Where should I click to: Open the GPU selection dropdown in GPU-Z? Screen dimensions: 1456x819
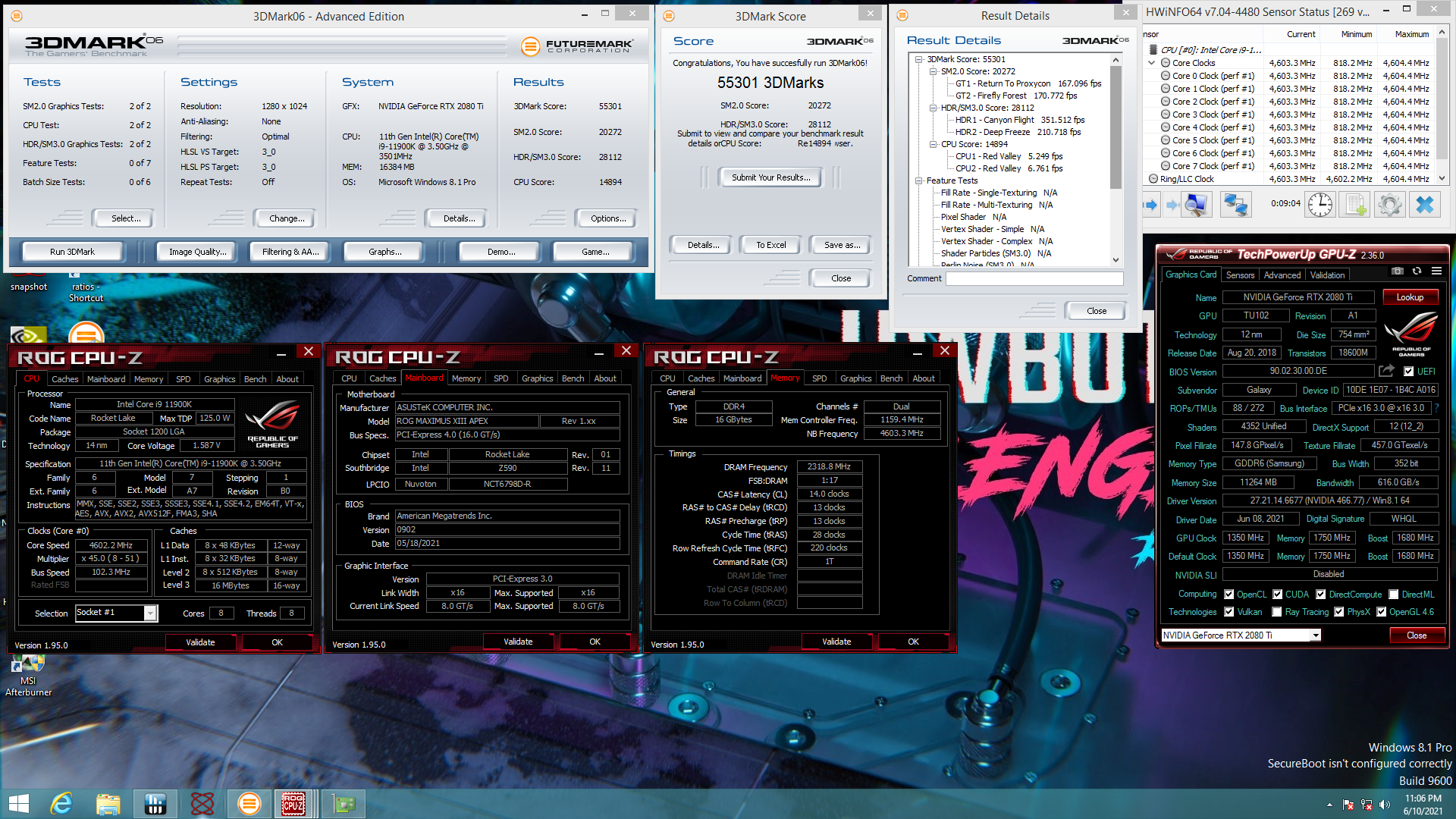pyautogui.click(x=1316, y=635)
